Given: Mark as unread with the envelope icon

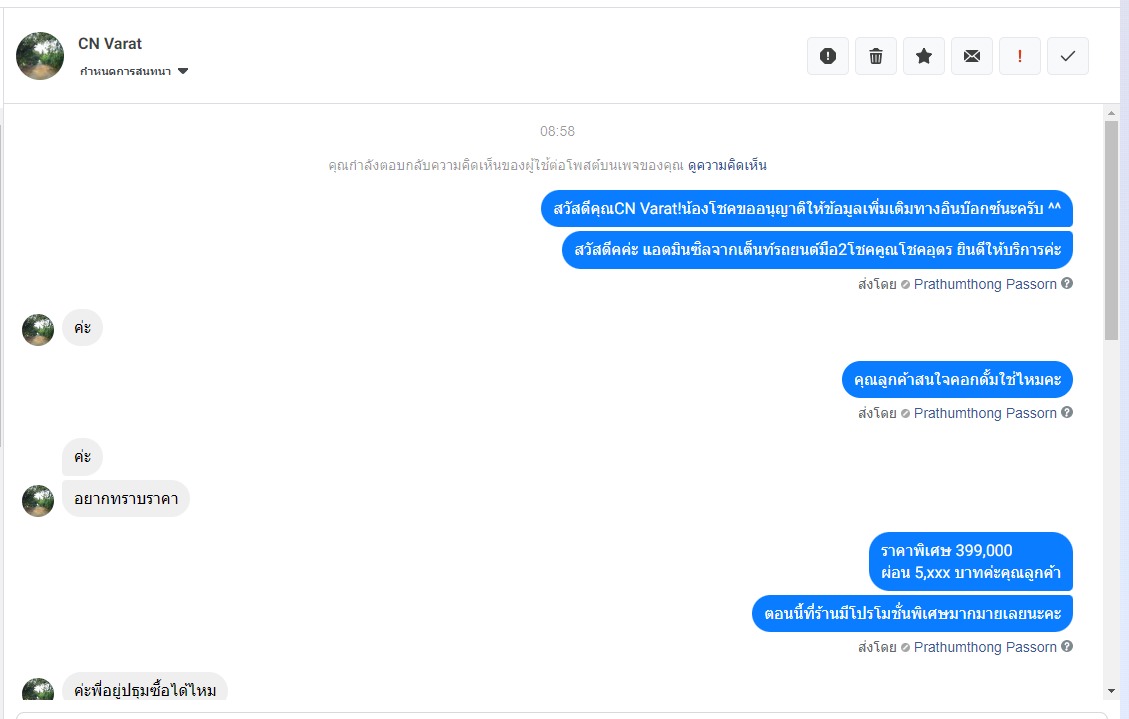Looking at the screenshot, I should [972, 56].
